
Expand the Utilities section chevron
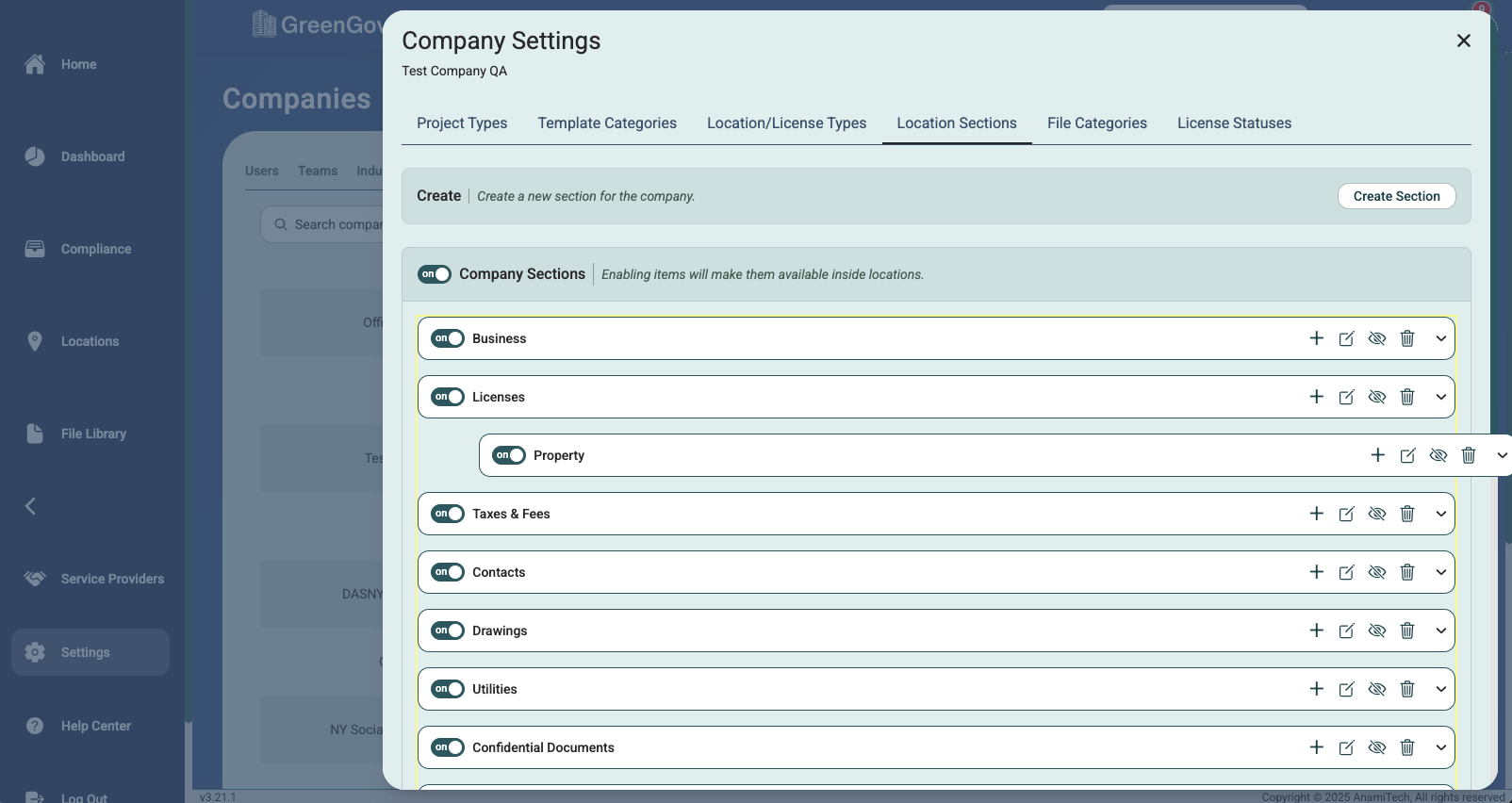coord(1441,689)
